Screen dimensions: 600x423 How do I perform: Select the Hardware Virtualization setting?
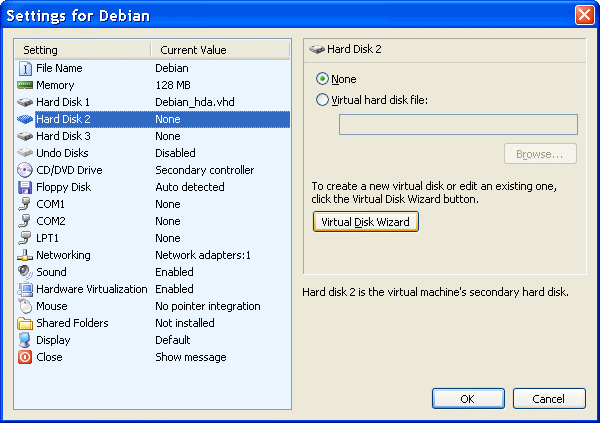pos(153,289)
